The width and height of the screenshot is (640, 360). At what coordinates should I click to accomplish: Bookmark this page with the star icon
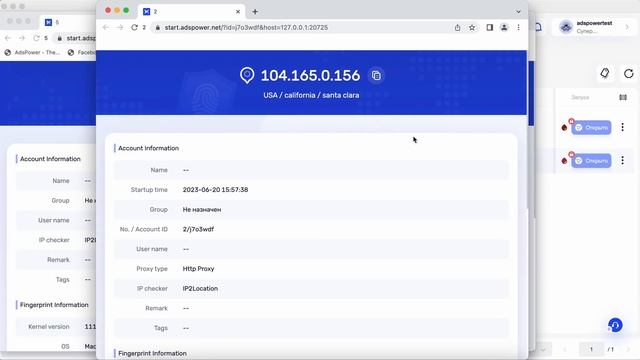(x=472, y=27)
